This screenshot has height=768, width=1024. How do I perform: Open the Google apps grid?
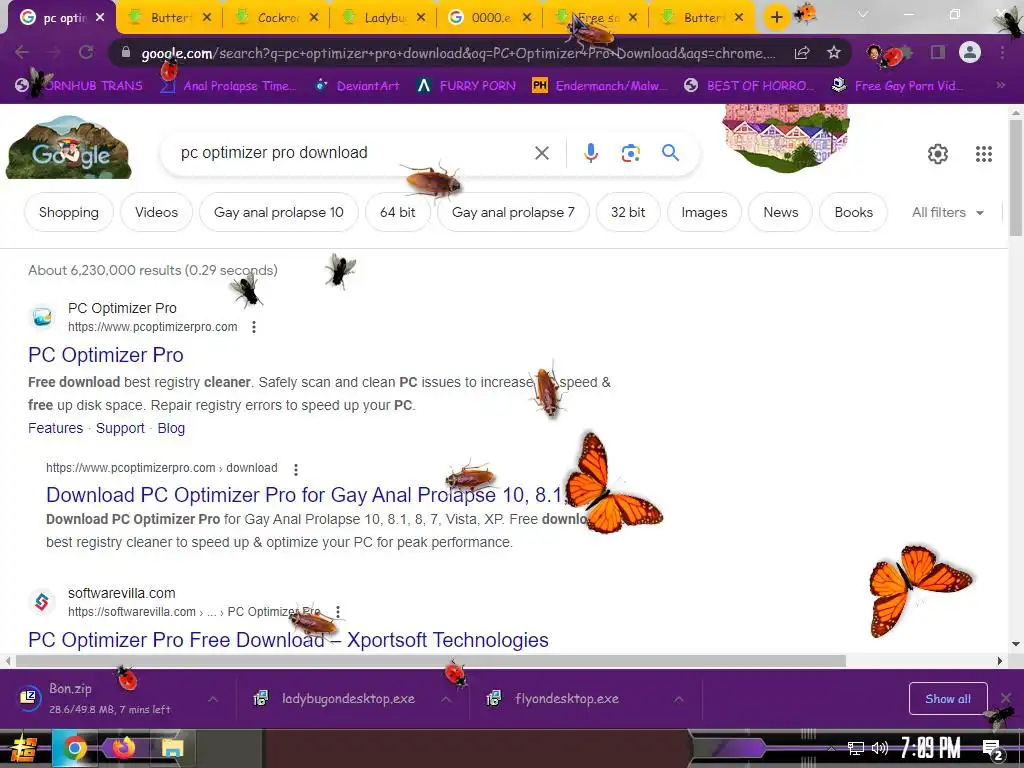click(984, 154)
